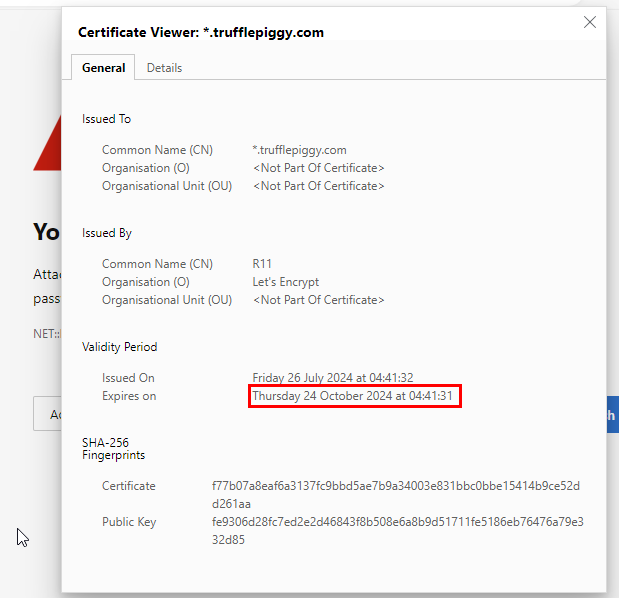Image resolution: width=619 pixels, height=598 pixels.
Task: Click the Issued To section heading
Action: (106, 119)
